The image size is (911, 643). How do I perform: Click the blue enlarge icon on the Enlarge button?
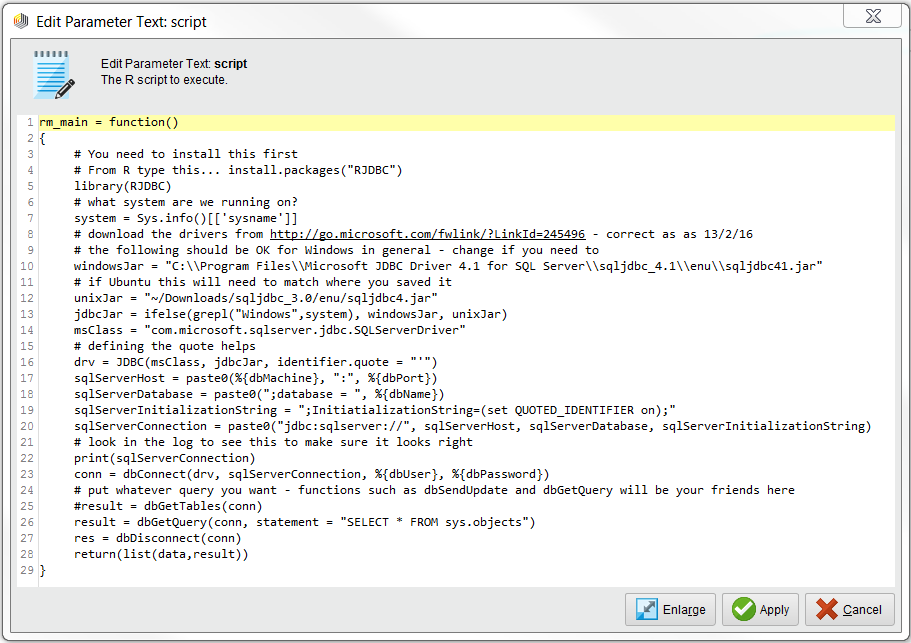point(646,609)
